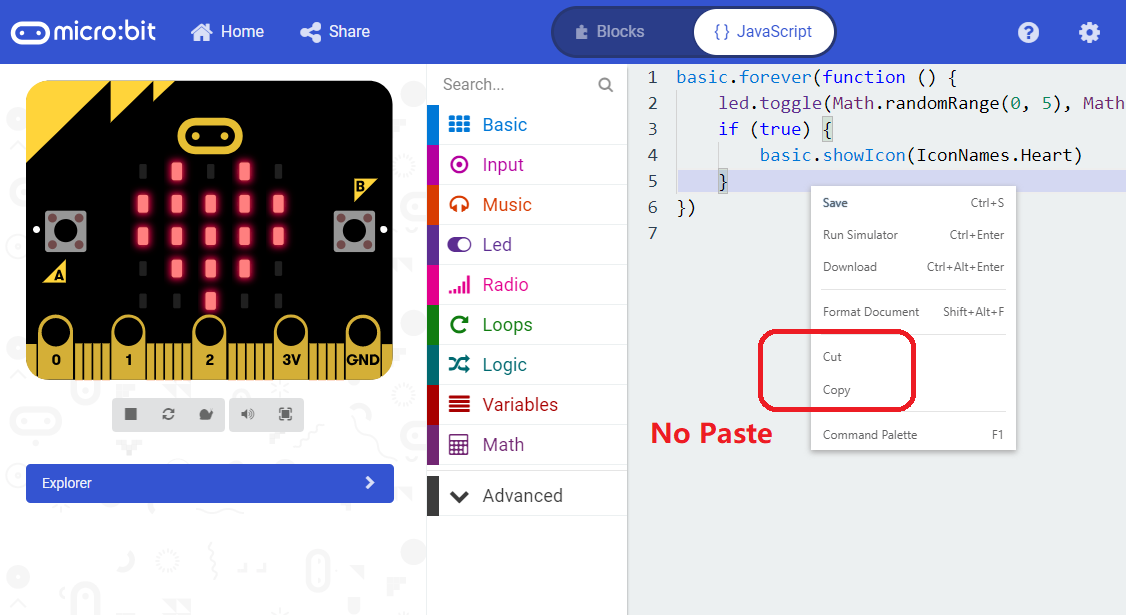Switch the editor back to Blocks
The height and width of the screenshot is (615, 1126).
[x=622, y=31]
